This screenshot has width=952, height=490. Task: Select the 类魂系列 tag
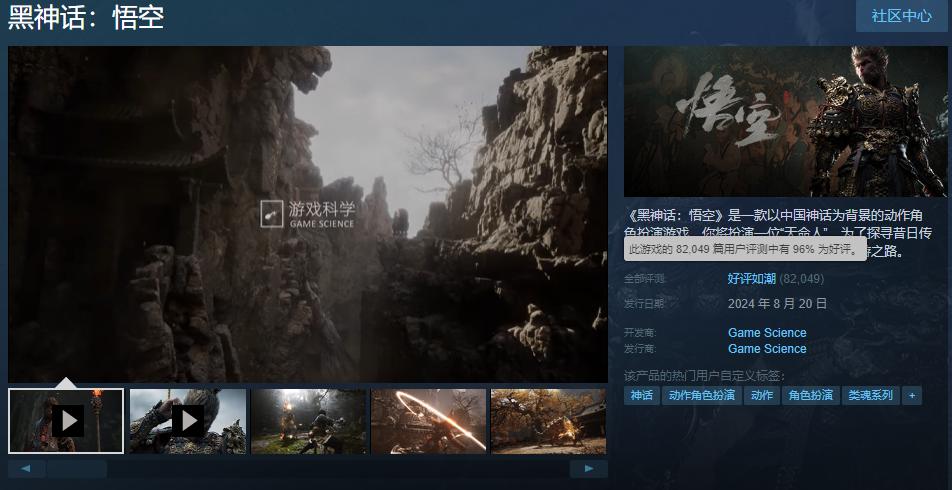[871, 395]
